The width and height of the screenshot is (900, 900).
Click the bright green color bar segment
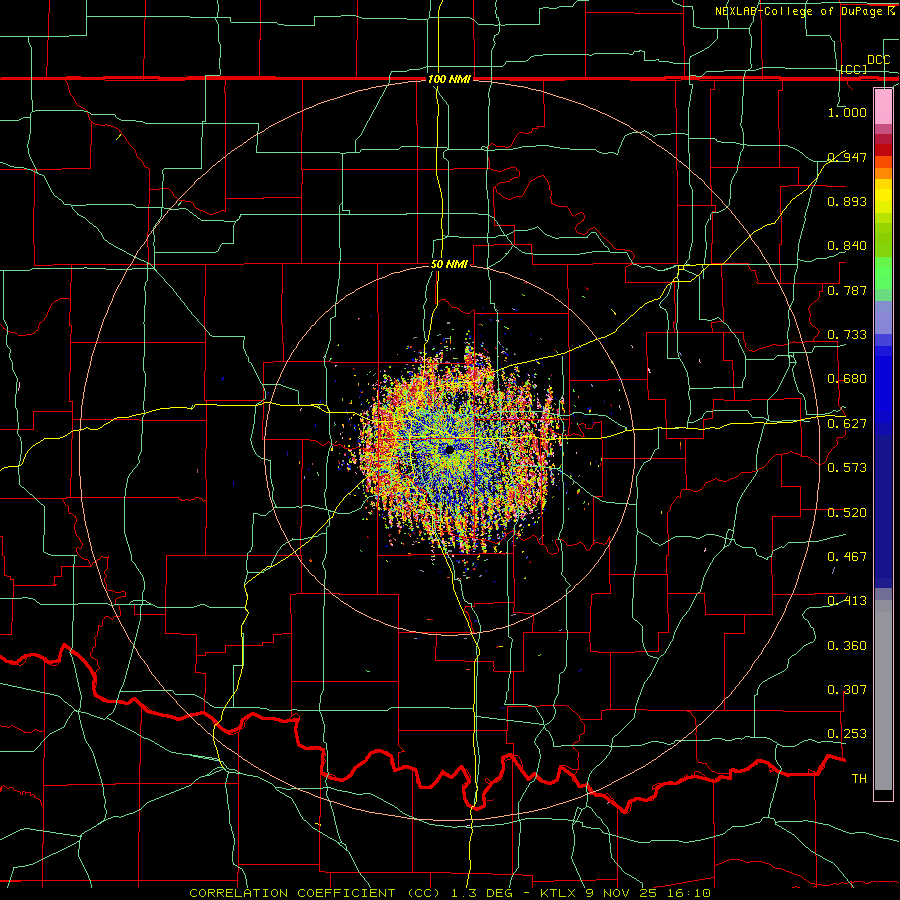(883, 273)
